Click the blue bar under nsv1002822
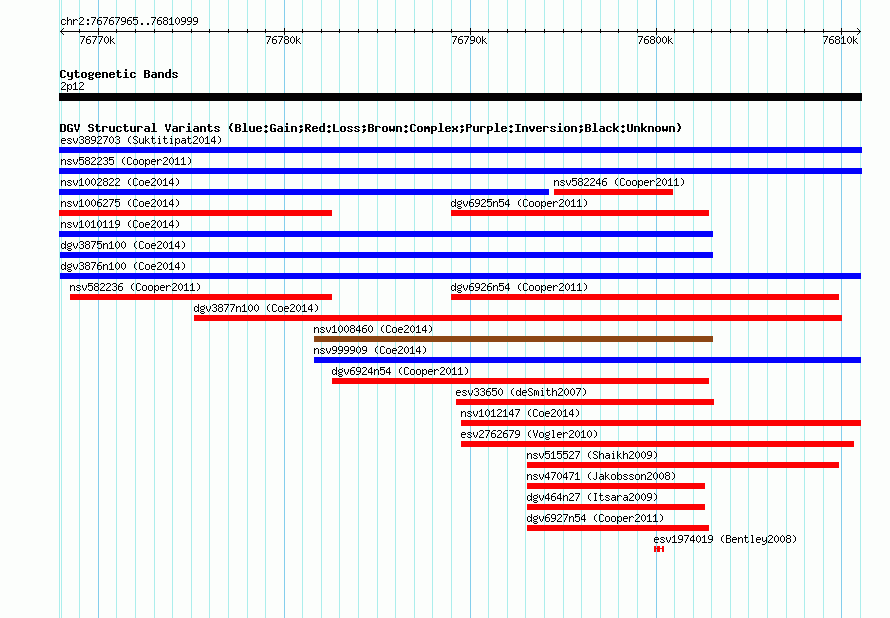 (x=304, y=192)
